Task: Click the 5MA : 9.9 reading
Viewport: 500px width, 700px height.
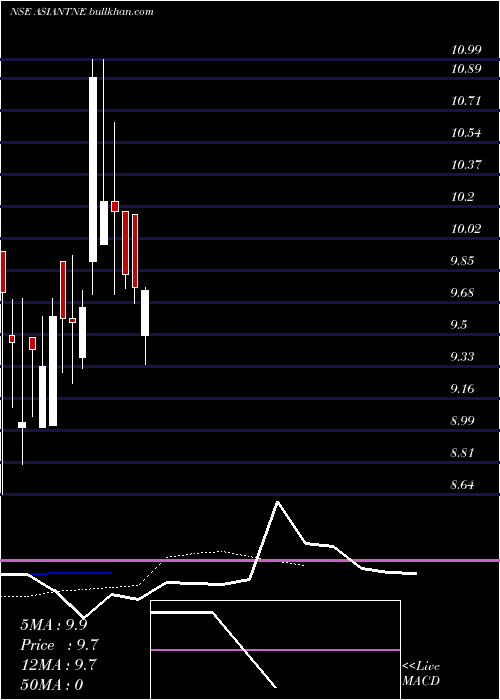Action: [54, 625]
